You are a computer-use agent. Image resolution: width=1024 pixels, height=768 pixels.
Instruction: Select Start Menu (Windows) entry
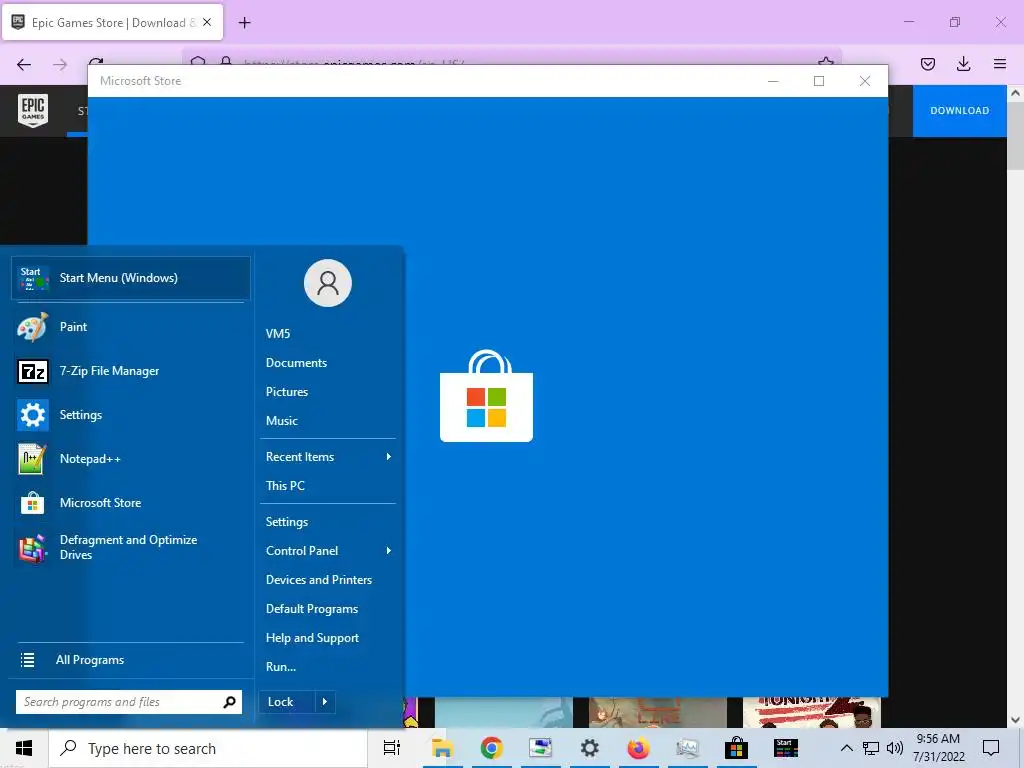pos(131,278)
